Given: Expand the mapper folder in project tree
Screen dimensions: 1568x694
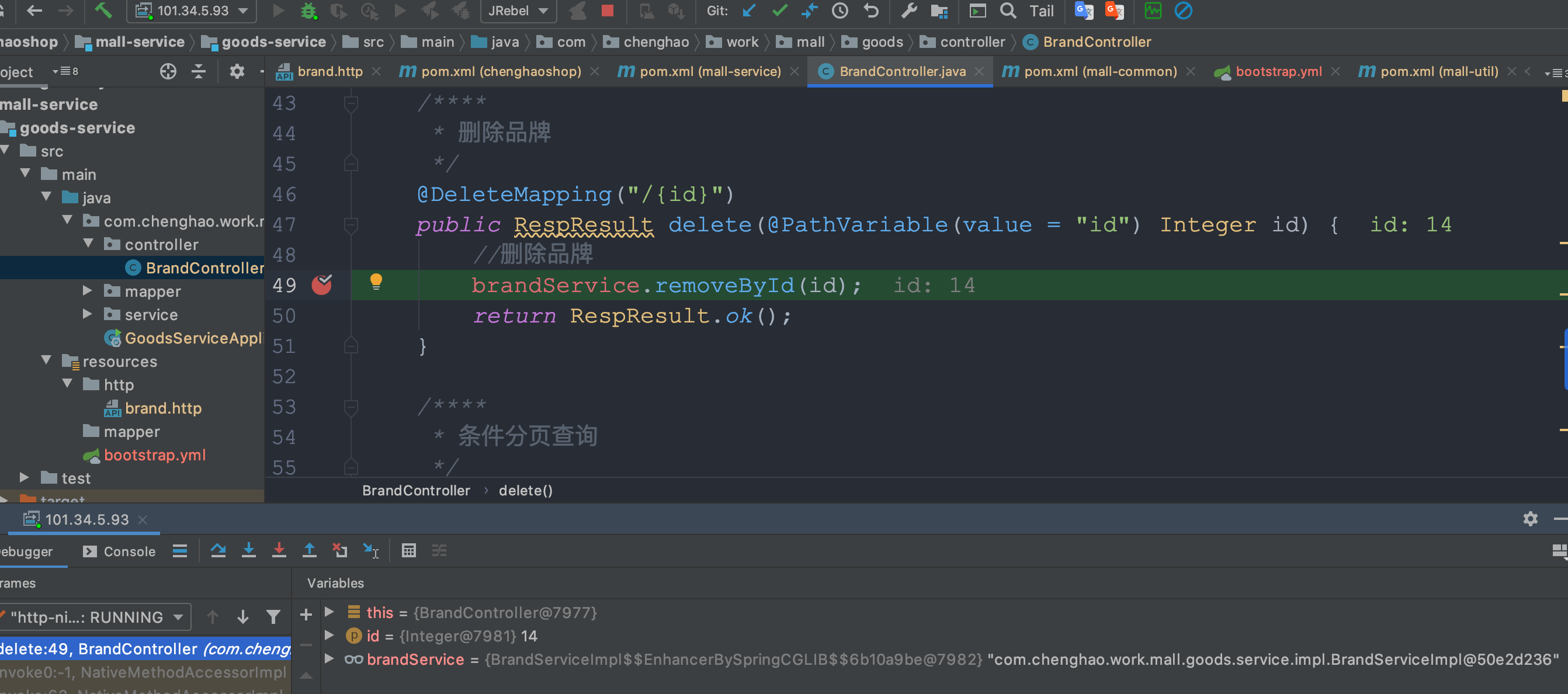Looking at the screenshot, I should click(88, 291).
